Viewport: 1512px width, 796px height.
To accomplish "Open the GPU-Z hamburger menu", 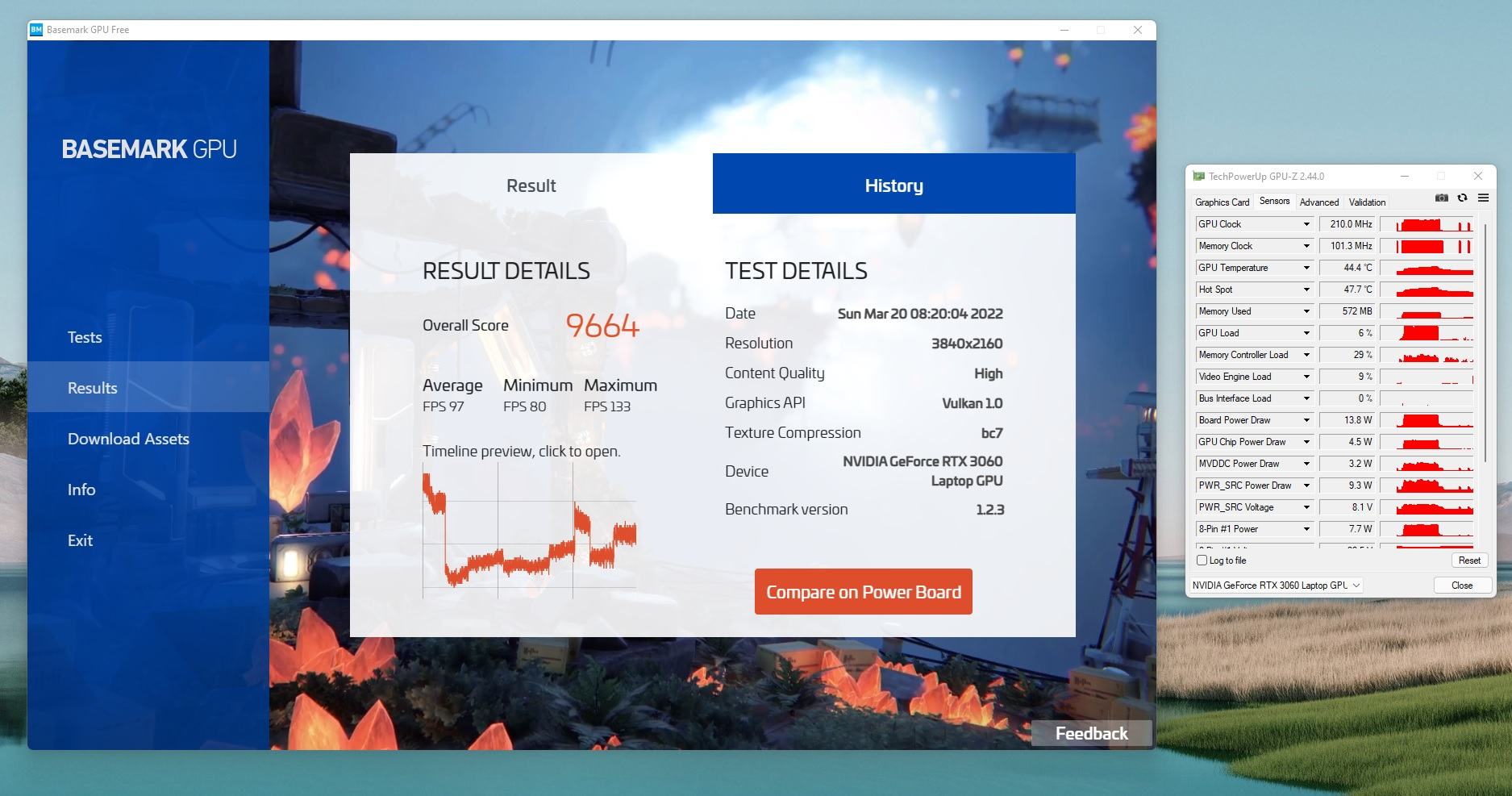I will [x=1483, y=198].
